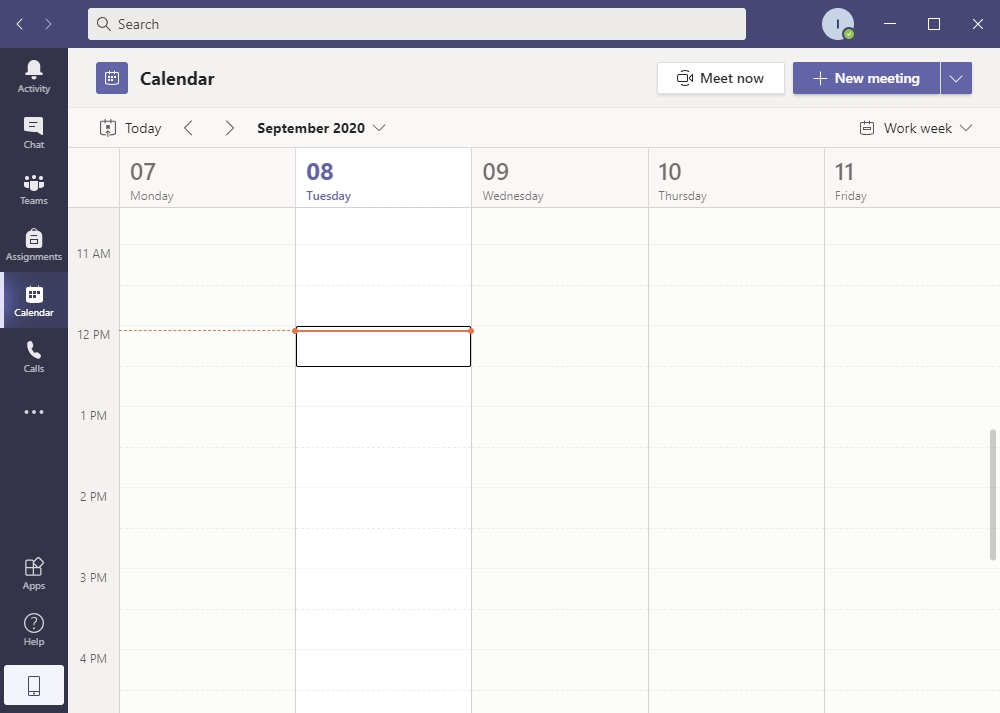
Task: Click the Search box
Action: click(x=416, y=24)
